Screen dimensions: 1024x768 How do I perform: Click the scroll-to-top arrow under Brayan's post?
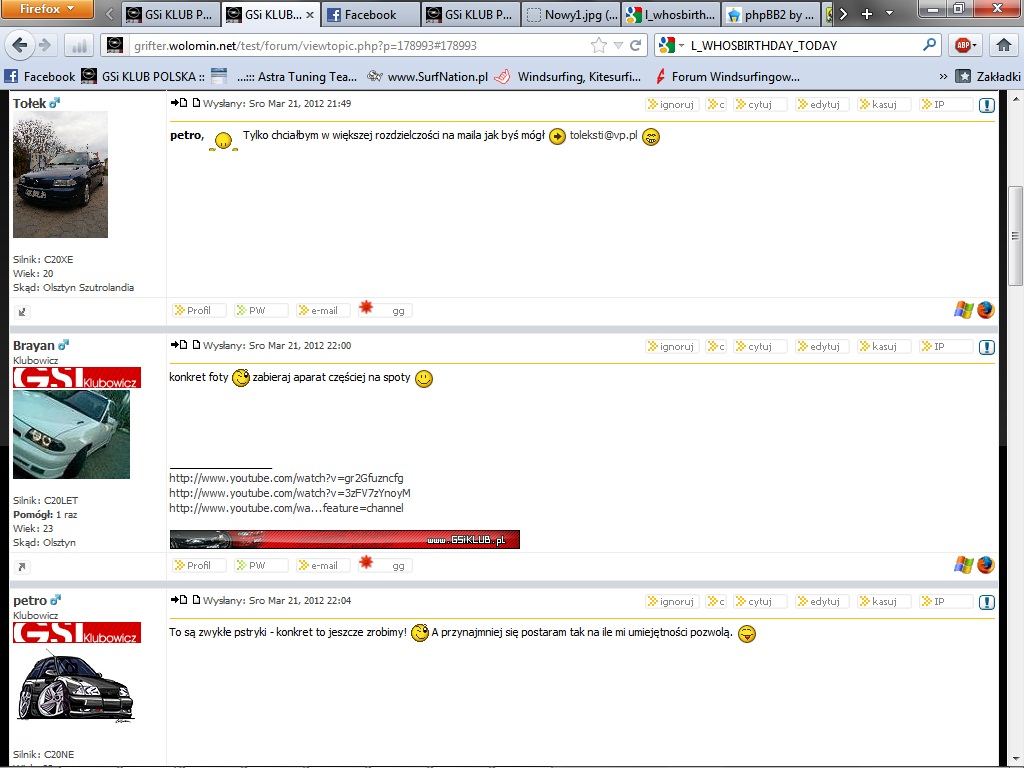tap(22, 567)
